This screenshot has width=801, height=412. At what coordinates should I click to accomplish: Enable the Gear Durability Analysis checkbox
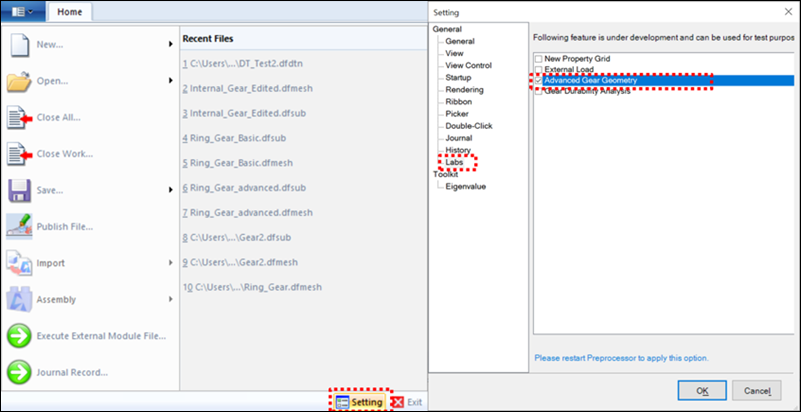(538, 91)
